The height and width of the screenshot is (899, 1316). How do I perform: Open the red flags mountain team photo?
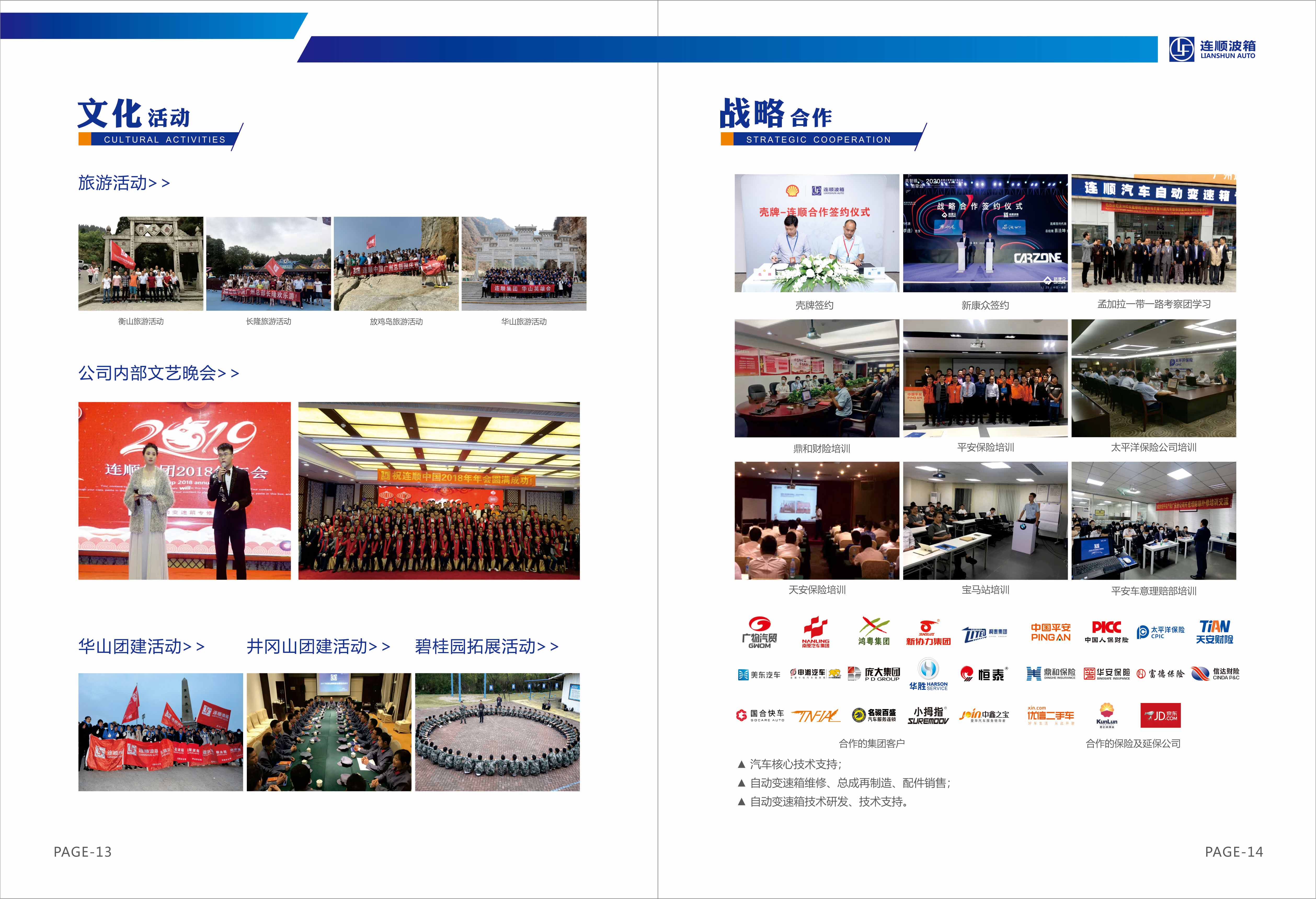coord(161,732)
